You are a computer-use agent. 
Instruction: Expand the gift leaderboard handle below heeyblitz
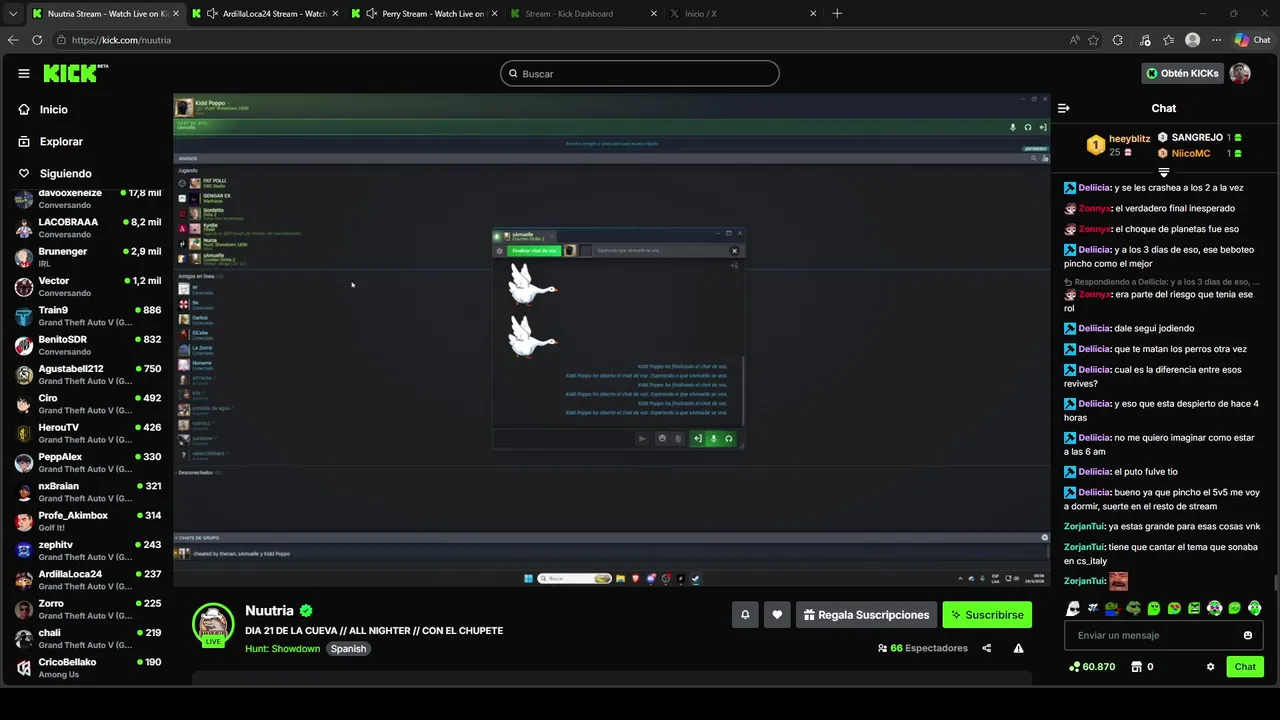tap(1163, 173)
